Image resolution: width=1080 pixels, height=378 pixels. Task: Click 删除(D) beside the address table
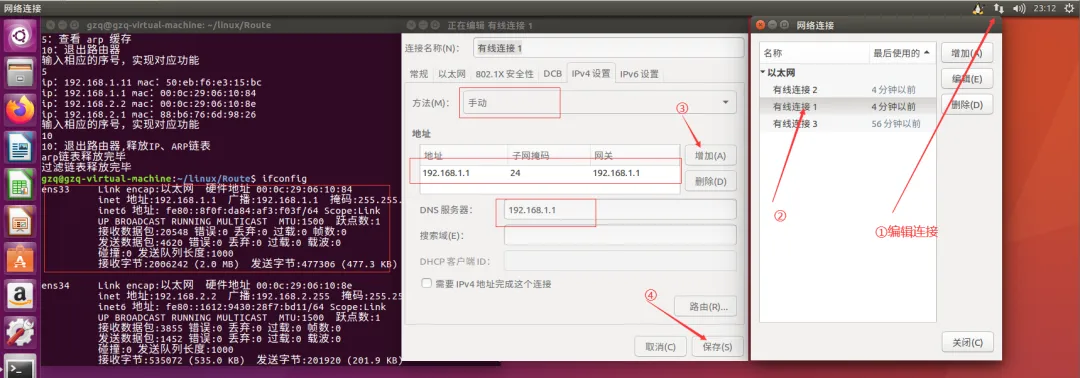[x=711, y=182]
